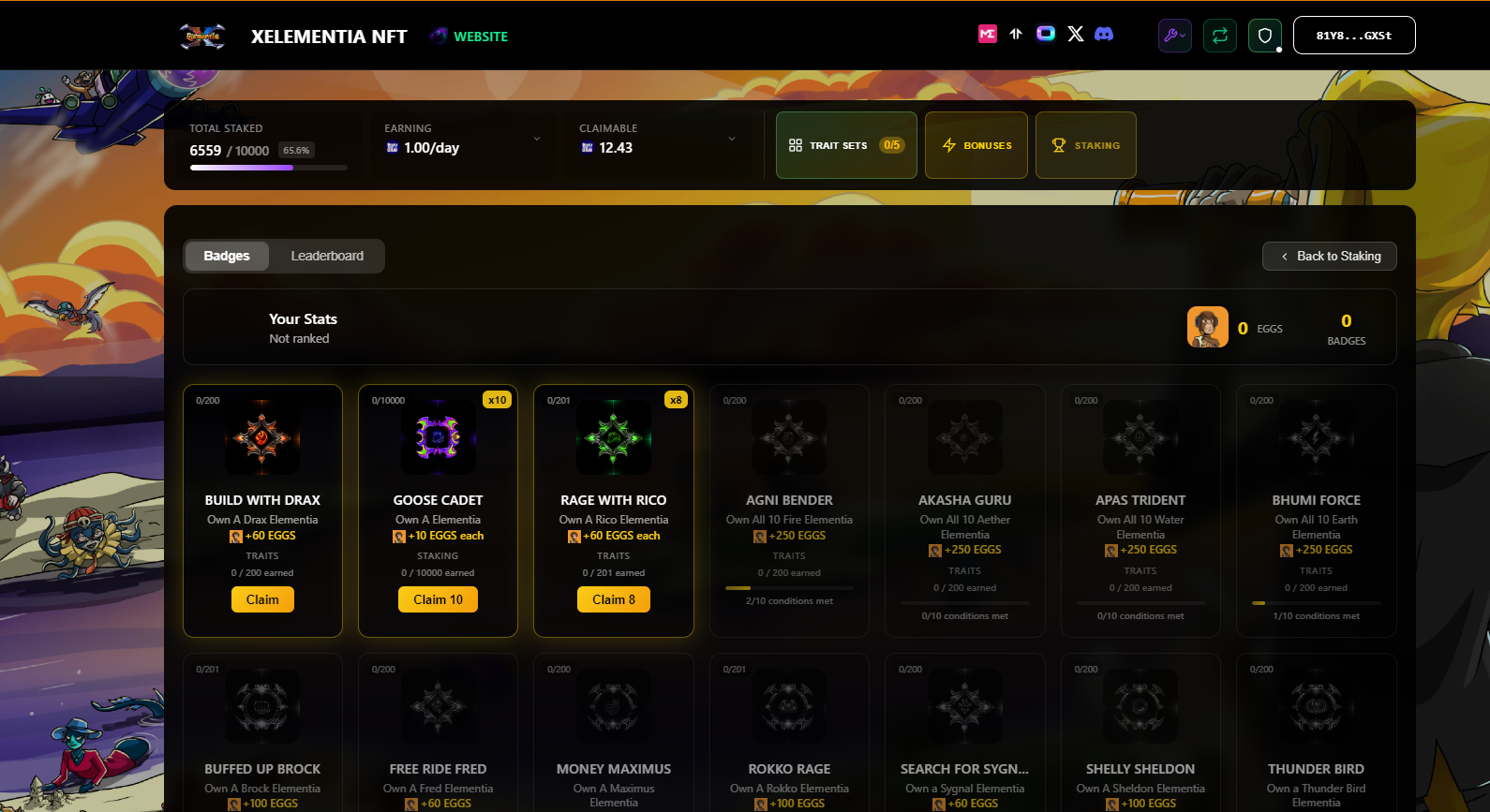This screenshot has height=812, width=1490.
Task: Open the Discord server icon
Action: [1104, 35]
